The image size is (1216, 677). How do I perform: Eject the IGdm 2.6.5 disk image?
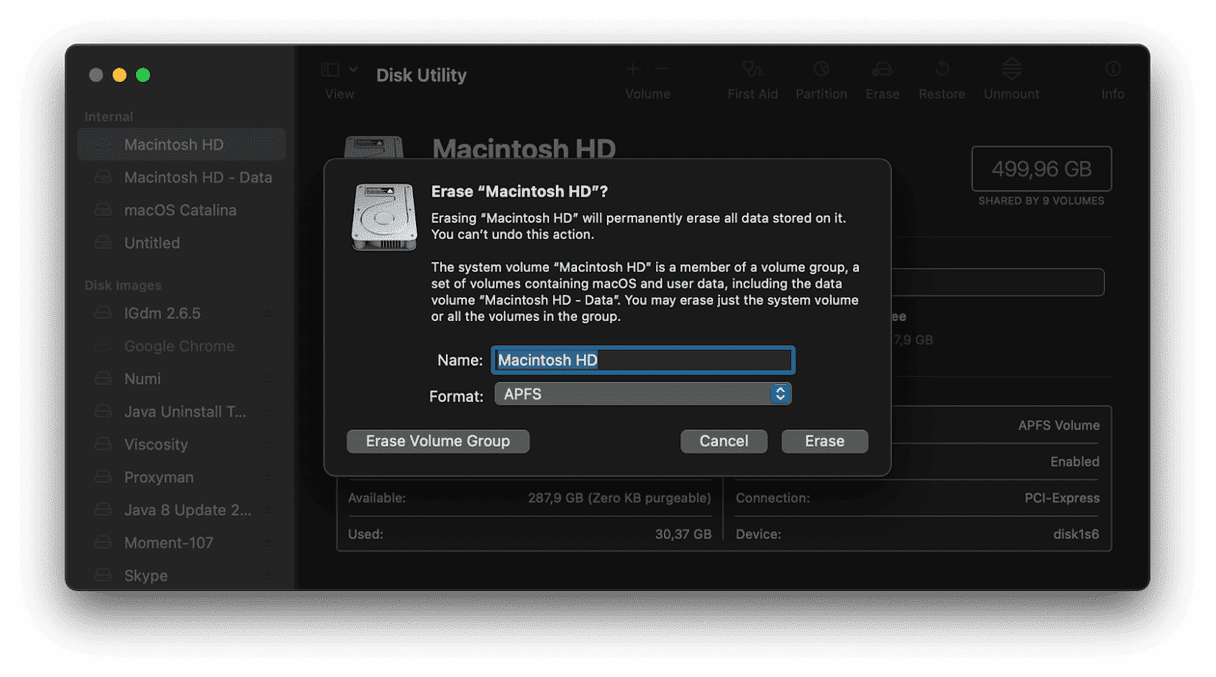pos(268,314)
